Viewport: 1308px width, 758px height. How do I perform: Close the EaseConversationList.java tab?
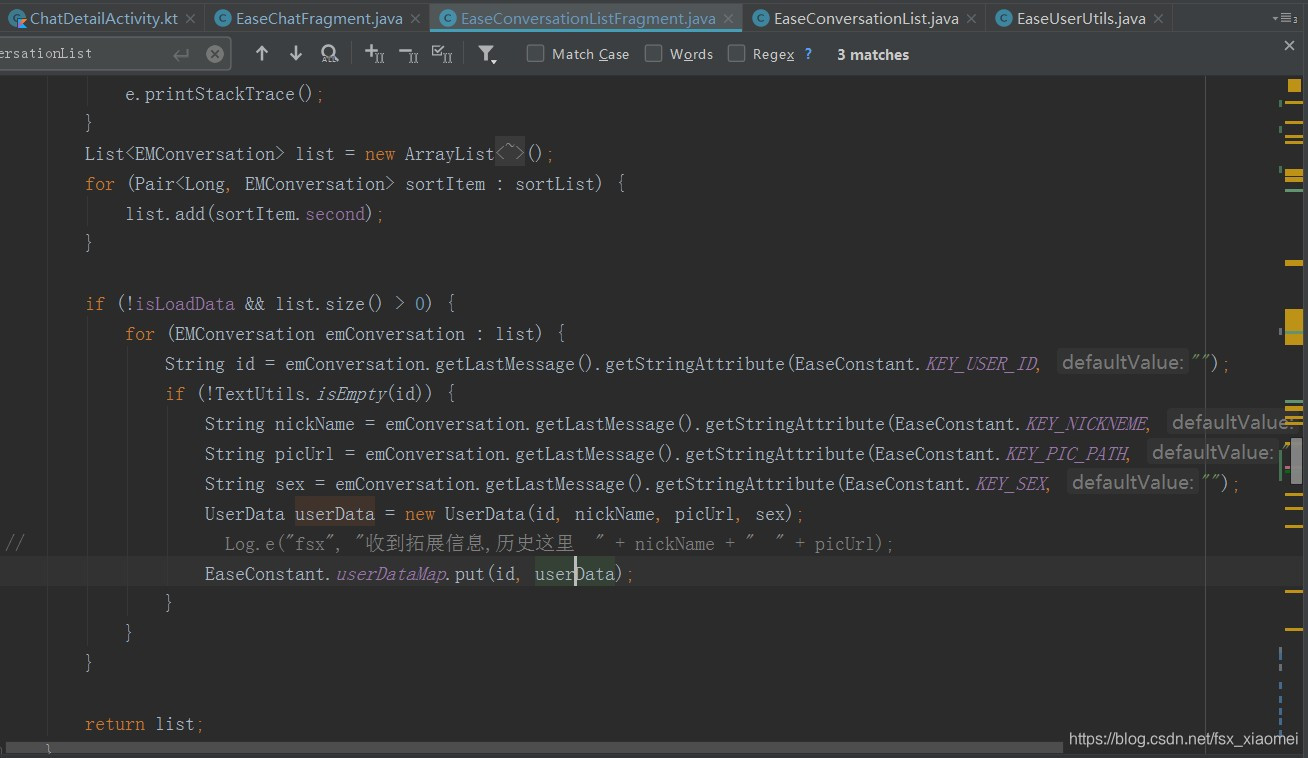[x=972, y=19]
